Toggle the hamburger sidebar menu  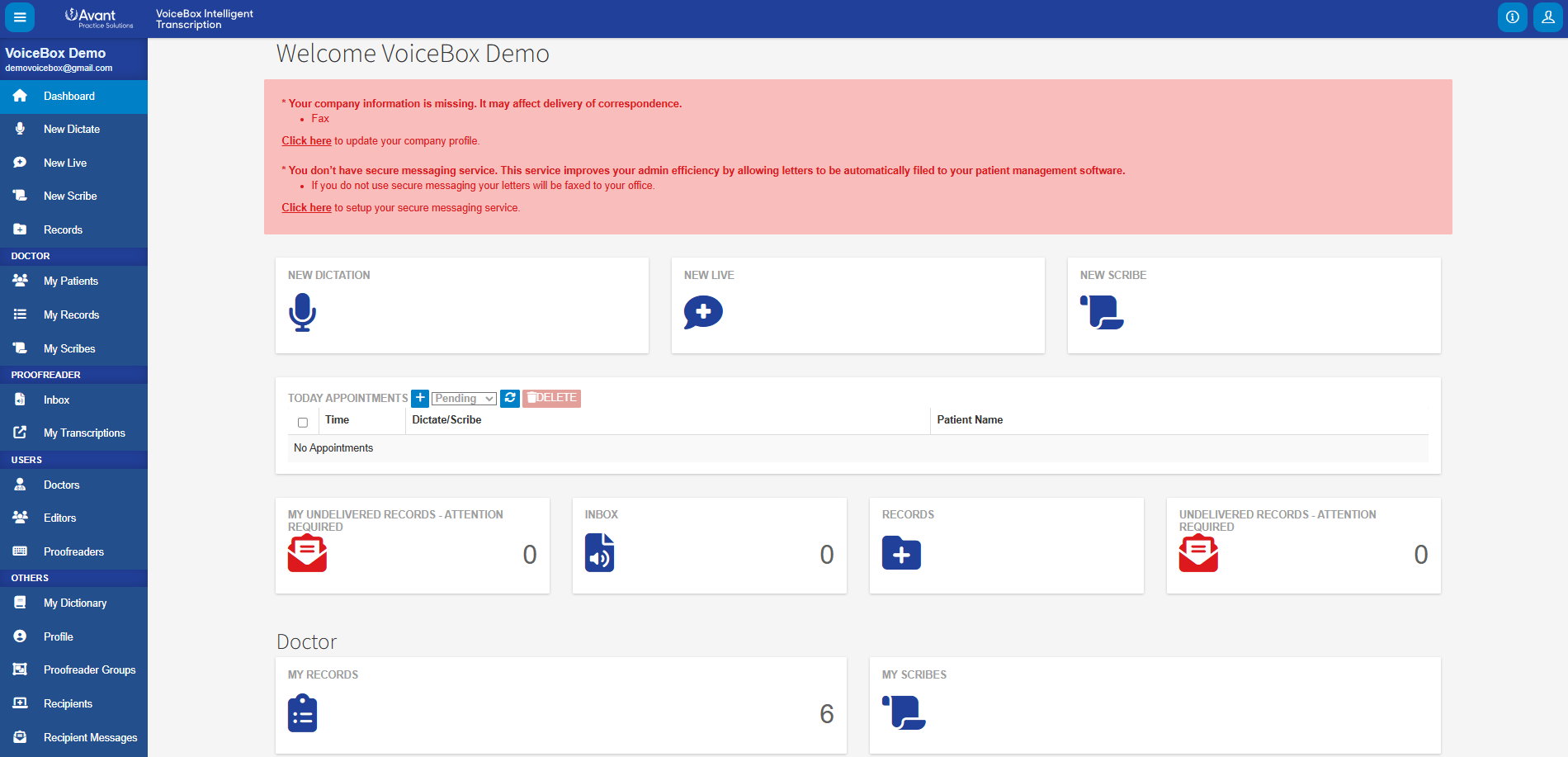[20, 17]
